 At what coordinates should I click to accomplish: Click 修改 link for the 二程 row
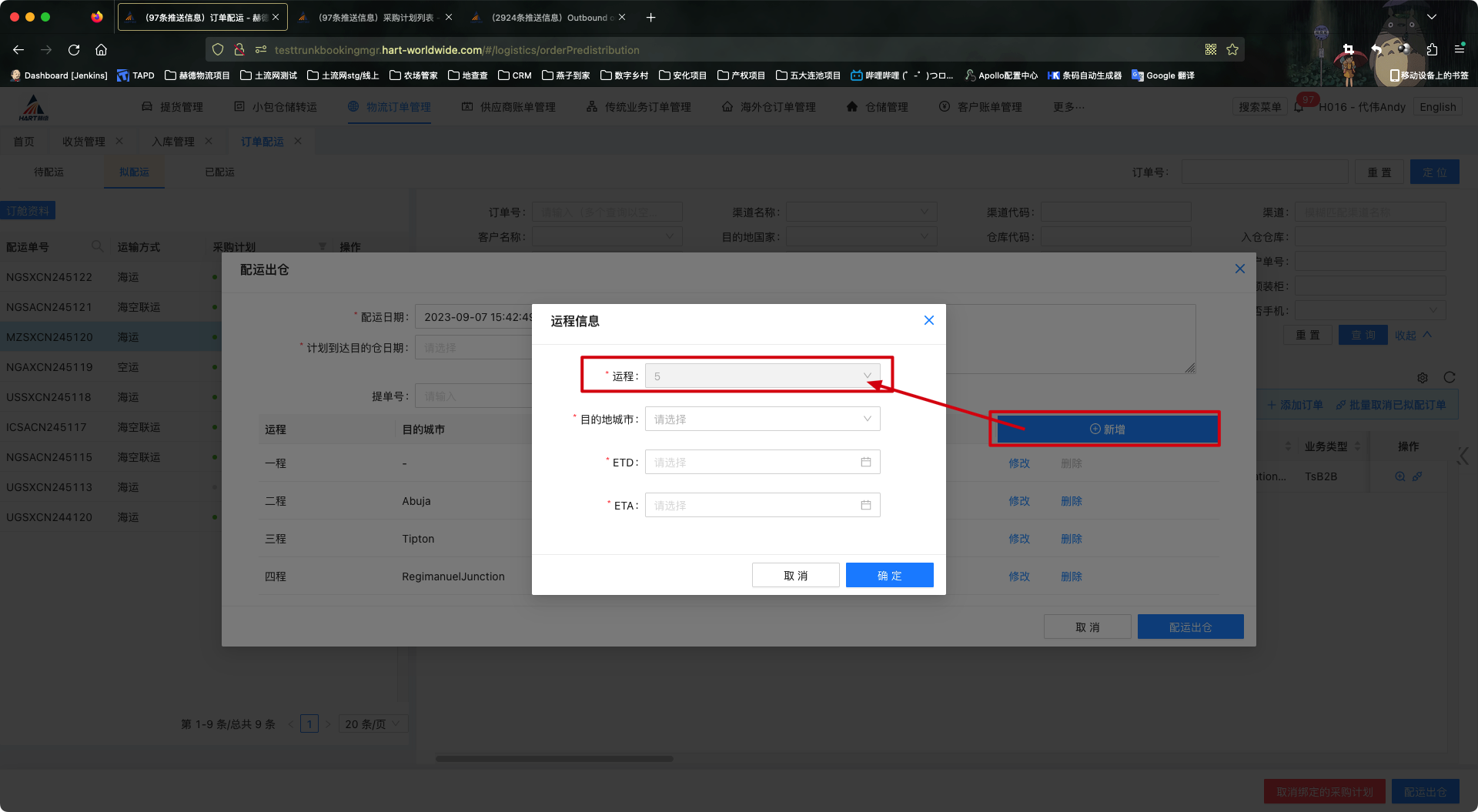point(1018,501)
